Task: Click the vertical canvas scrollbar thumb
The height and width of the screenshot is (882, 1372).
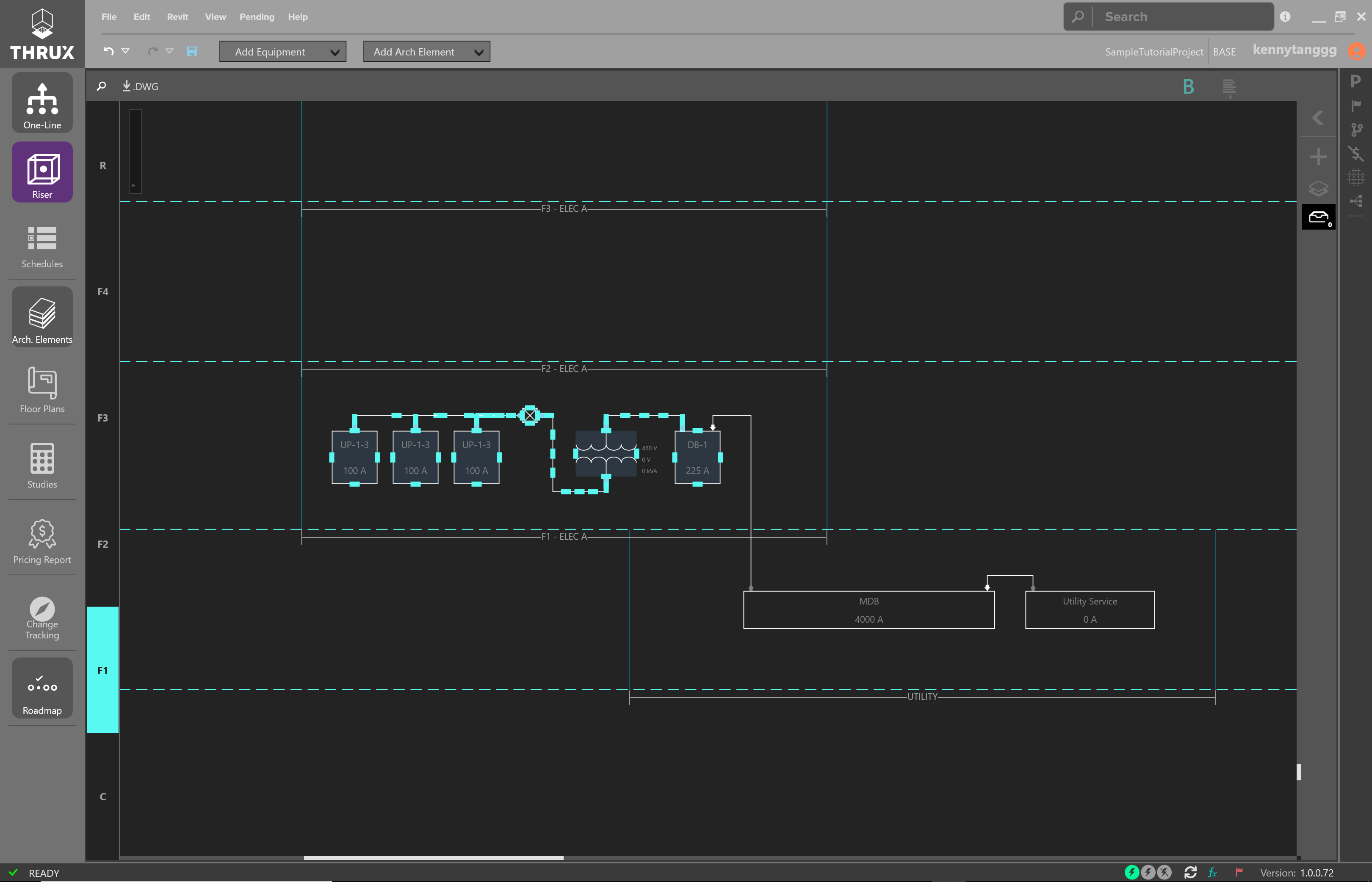Action: tap(1299, 772)
